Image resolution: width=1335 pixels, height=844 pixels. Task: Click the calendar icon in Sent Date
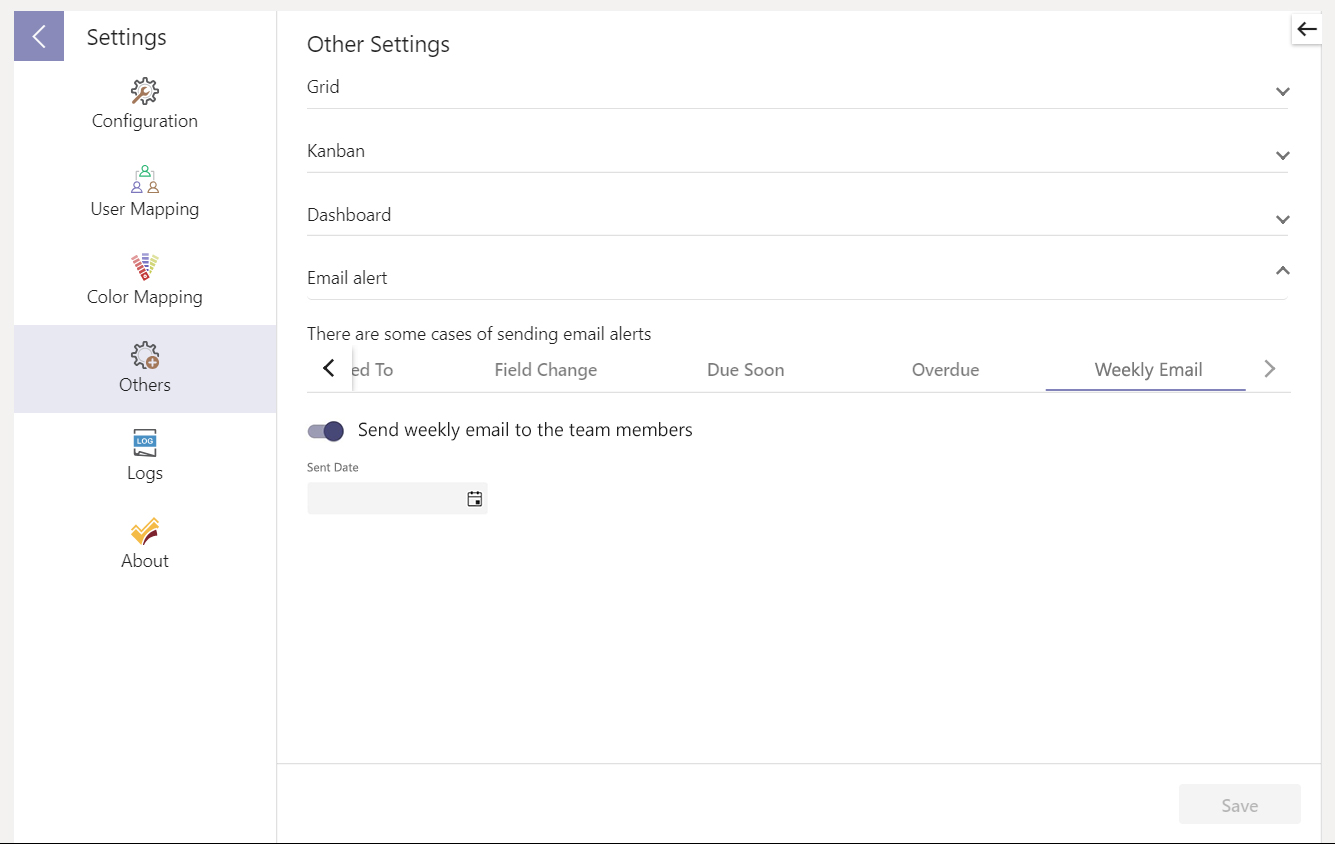point(475,499)
